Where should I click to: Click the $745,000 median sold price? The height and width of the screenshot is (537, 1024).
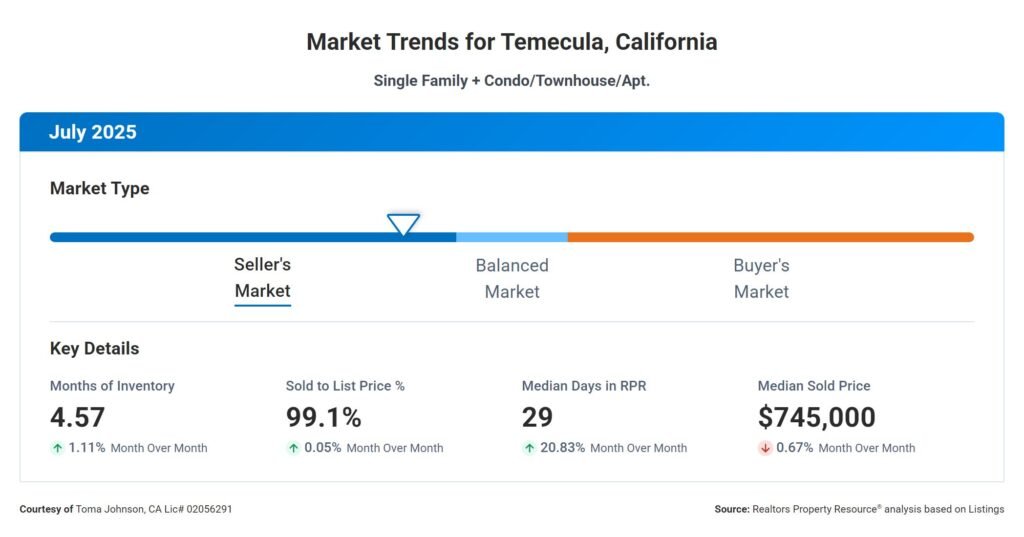pos(816,417)
